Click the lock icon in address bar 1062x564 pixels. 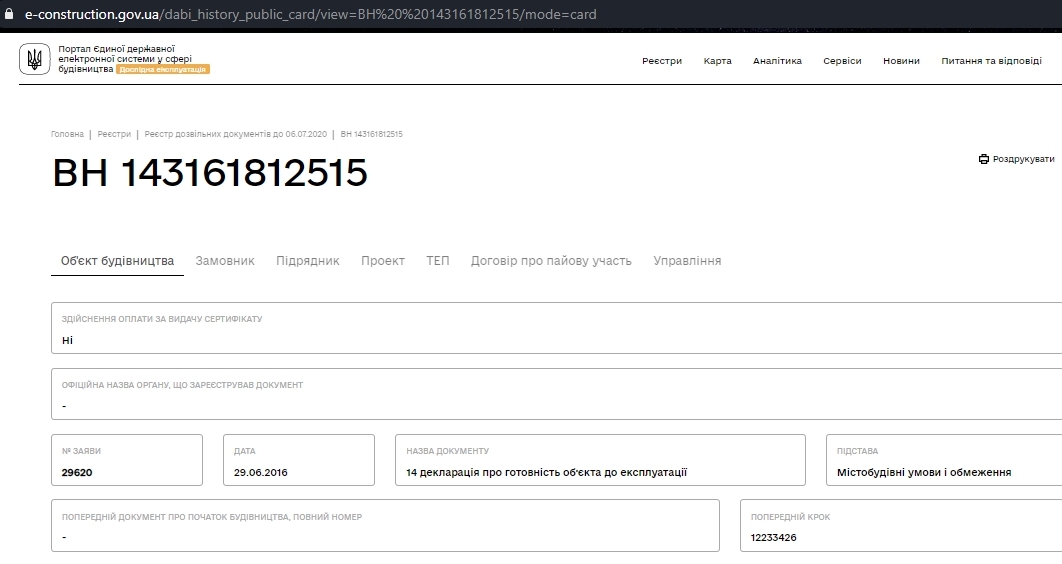(x=9, y=14)
